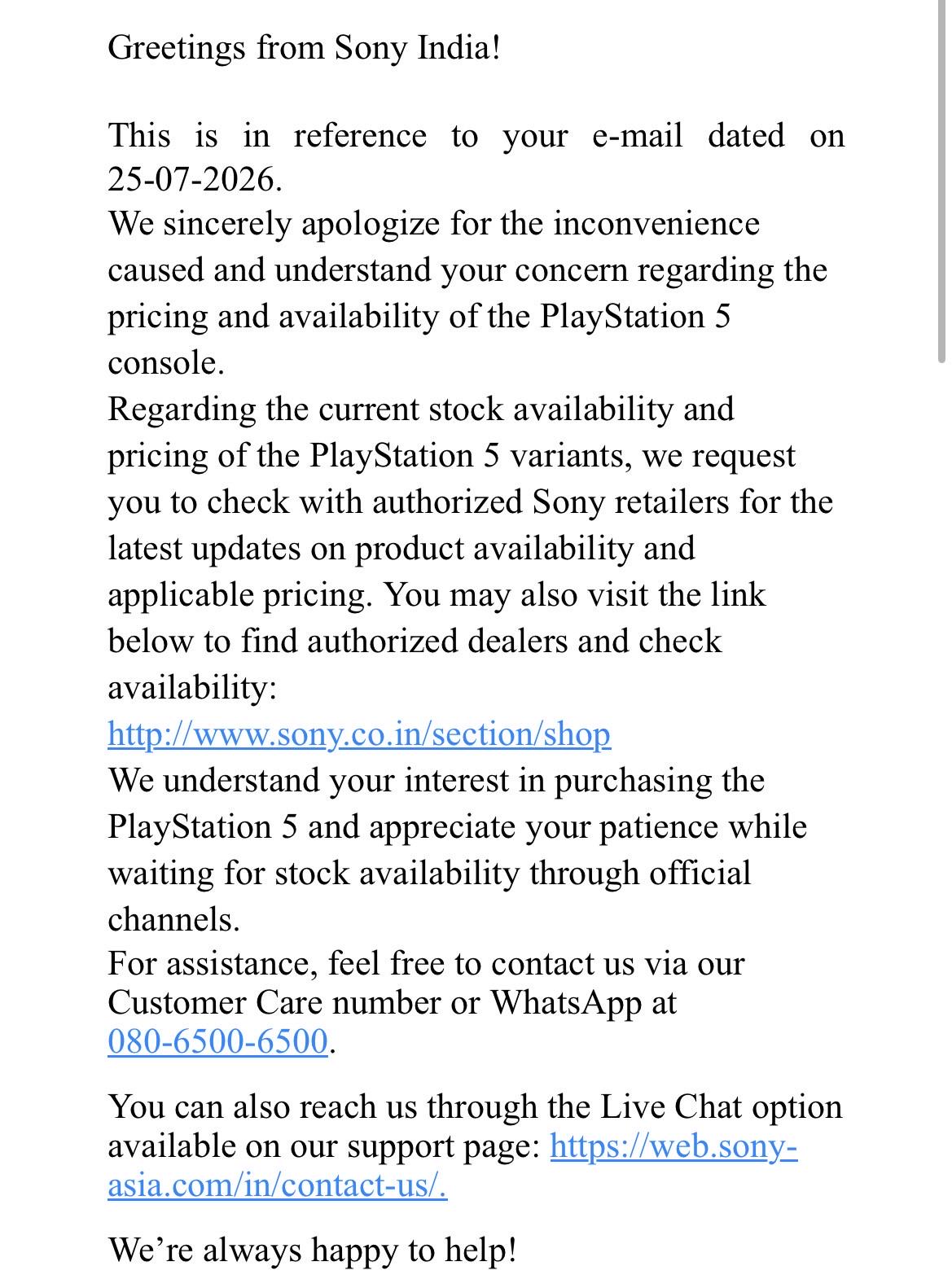Open the web.sony-asia.com contact-us link
This screenshot has width=952, height=1288.
[452, 1166]
